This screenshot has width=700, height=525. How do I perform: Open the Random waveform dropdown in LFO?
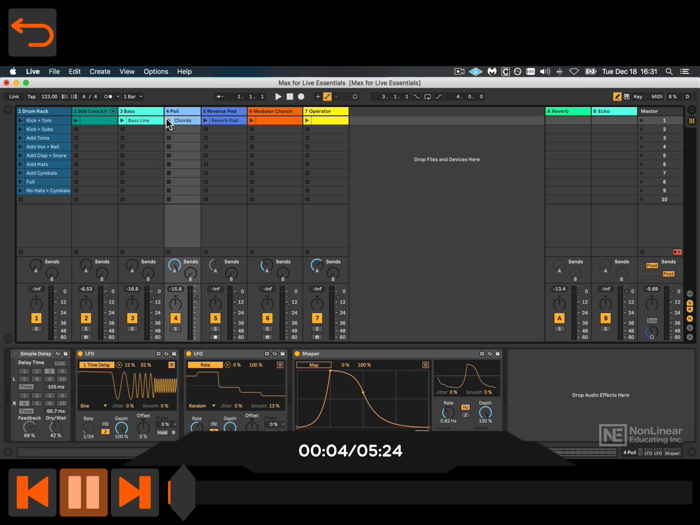(202, 406)
